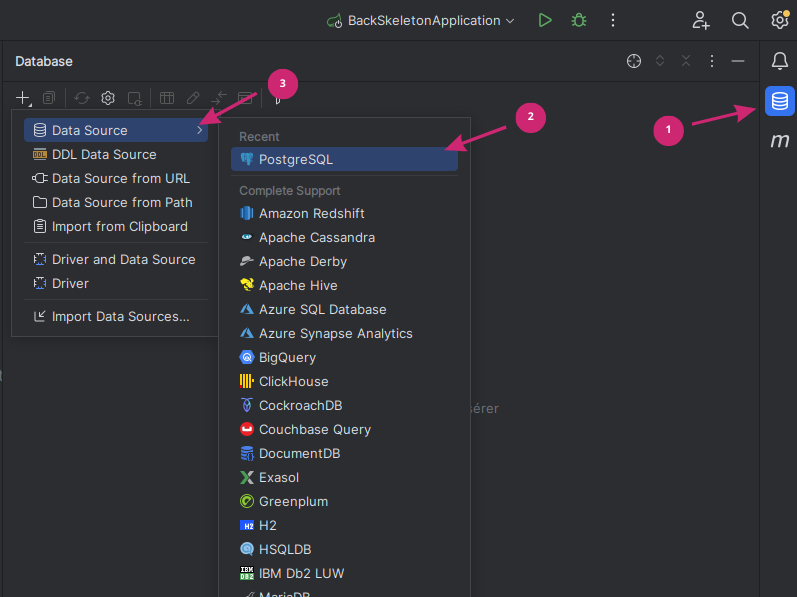Viewport: 797px width, 597px height.
Task: Select Couchbase Query data source
Action: click(344, 429)
